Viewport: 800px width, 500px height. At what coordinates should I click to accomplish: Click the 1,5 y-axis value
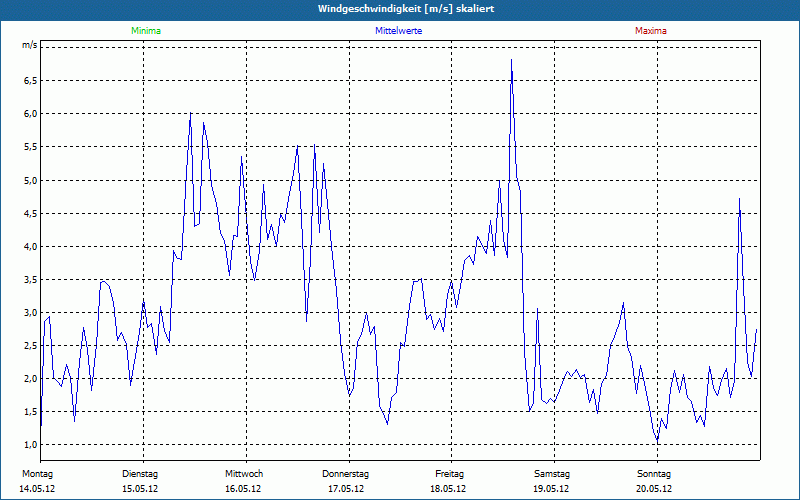31,412
